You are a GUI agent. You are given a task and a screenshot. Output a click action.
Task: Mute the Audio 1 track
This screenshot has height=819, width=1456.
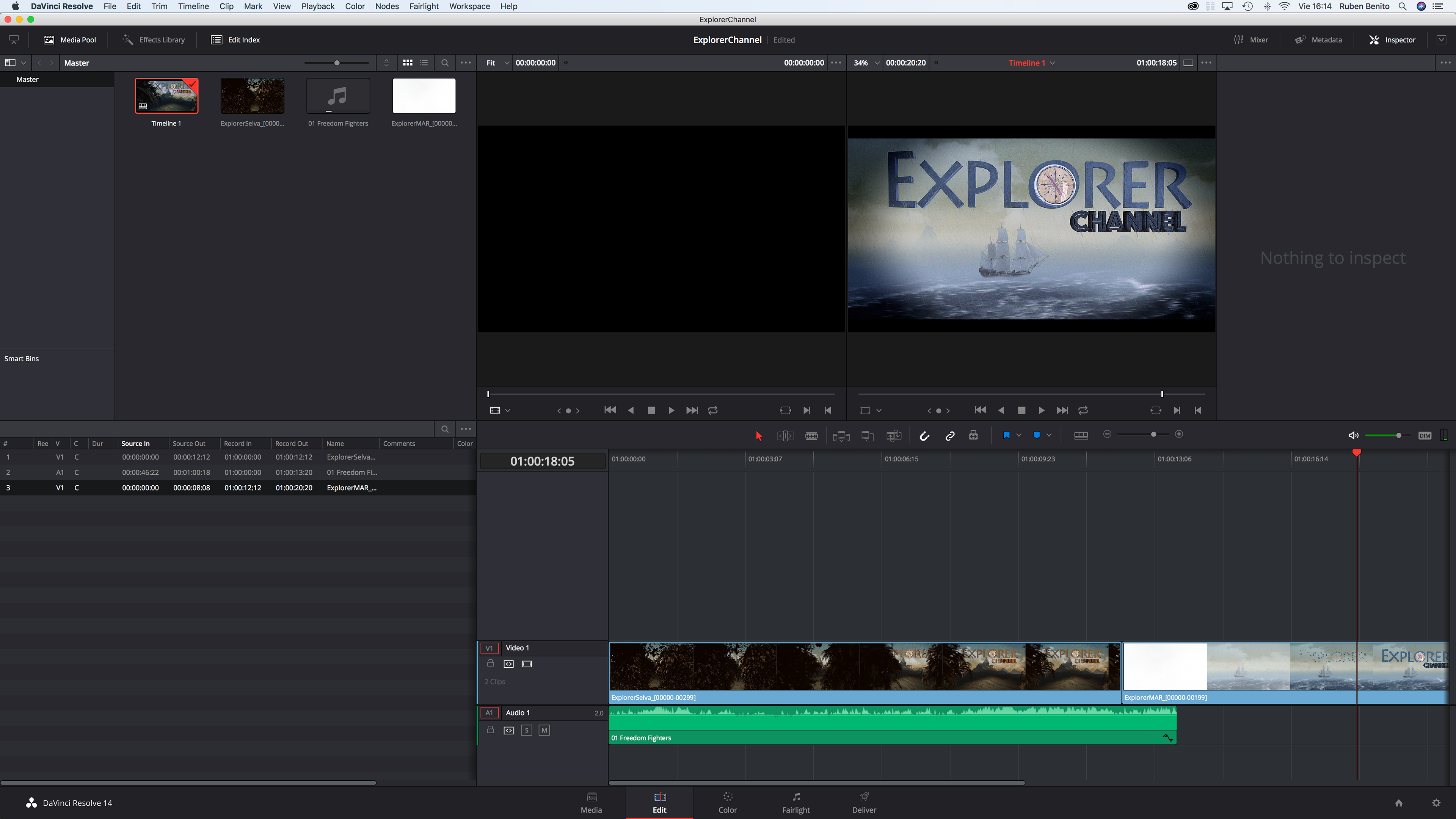544,730
